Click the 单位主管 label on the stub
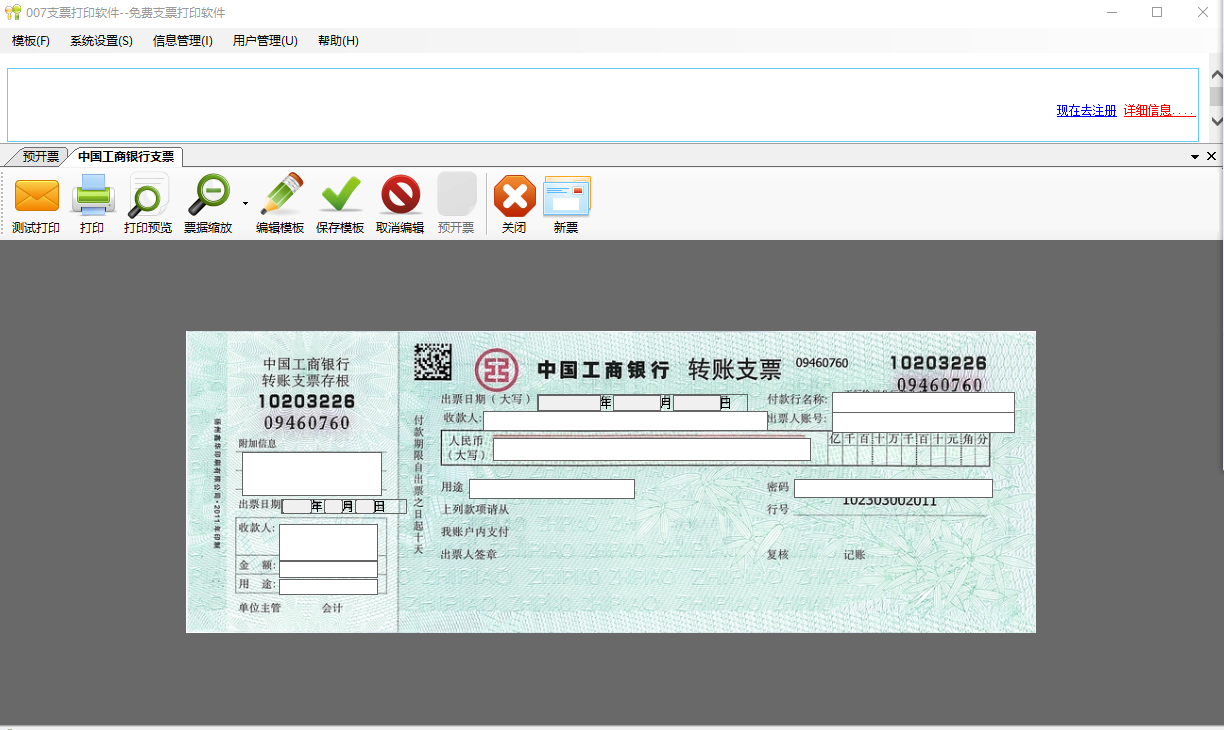The width and height of the screenshot is (1224, 730). [x=259, y=607]
